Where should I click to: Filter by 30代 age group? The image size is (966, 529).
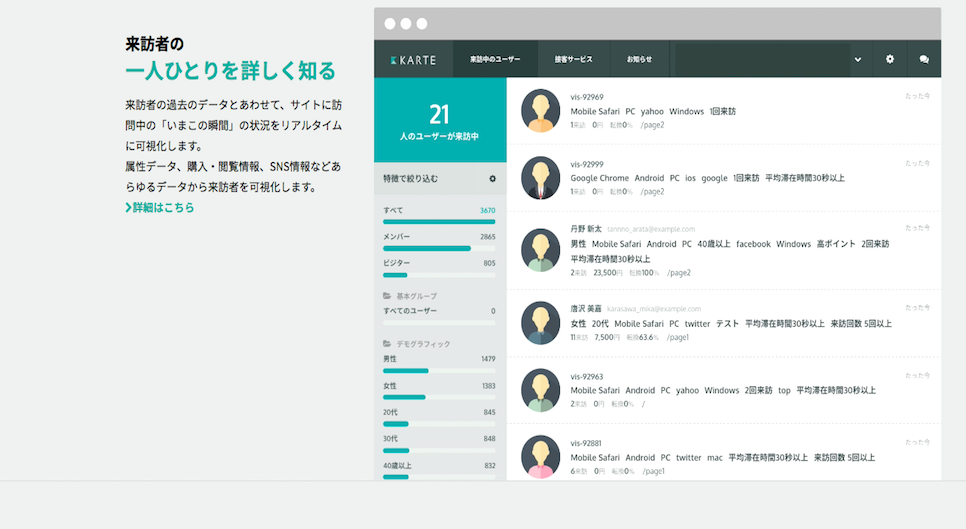(x=439, y=443)
